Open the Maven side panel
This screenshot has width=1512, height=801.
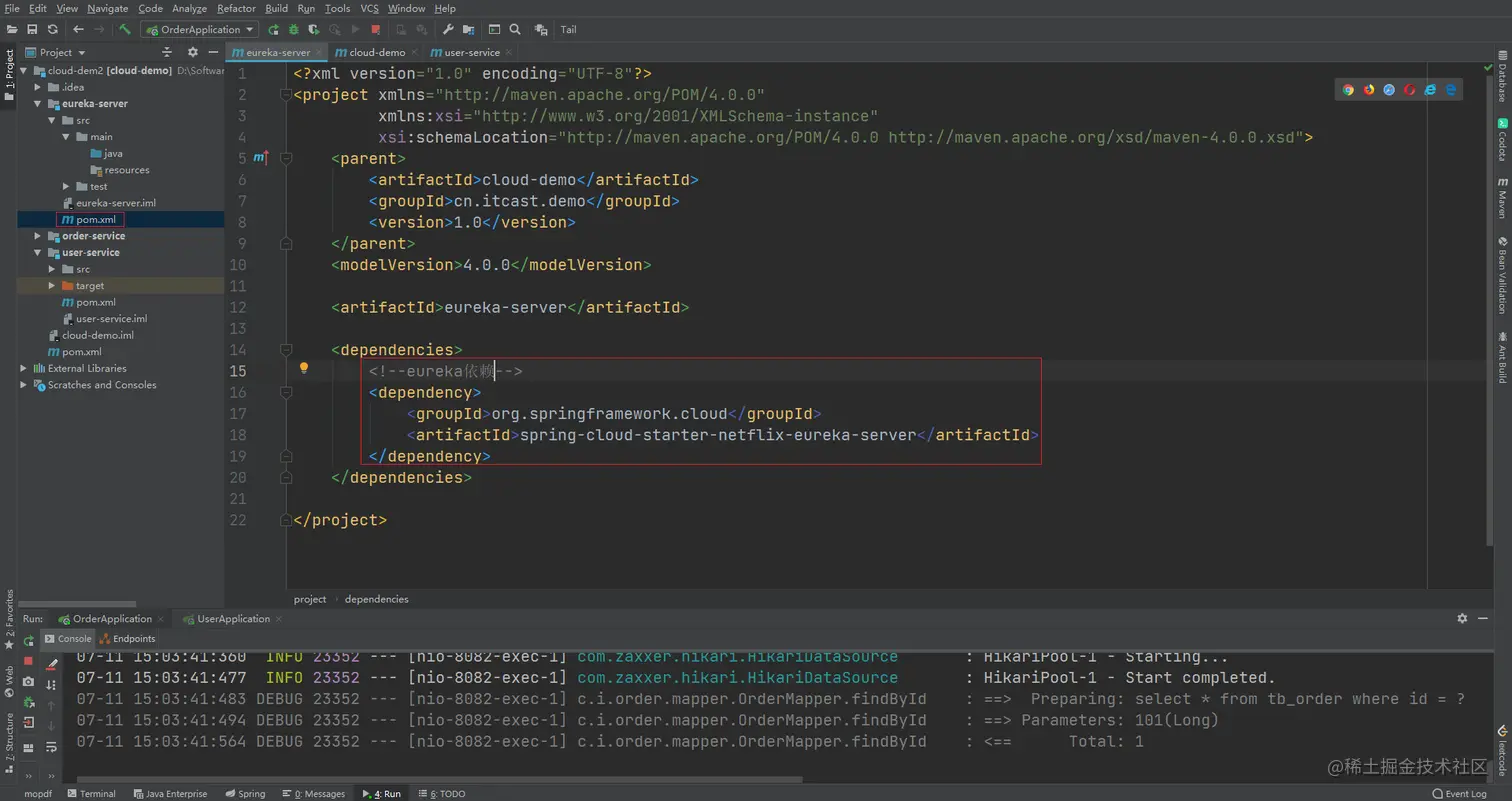click(1502, 197)
